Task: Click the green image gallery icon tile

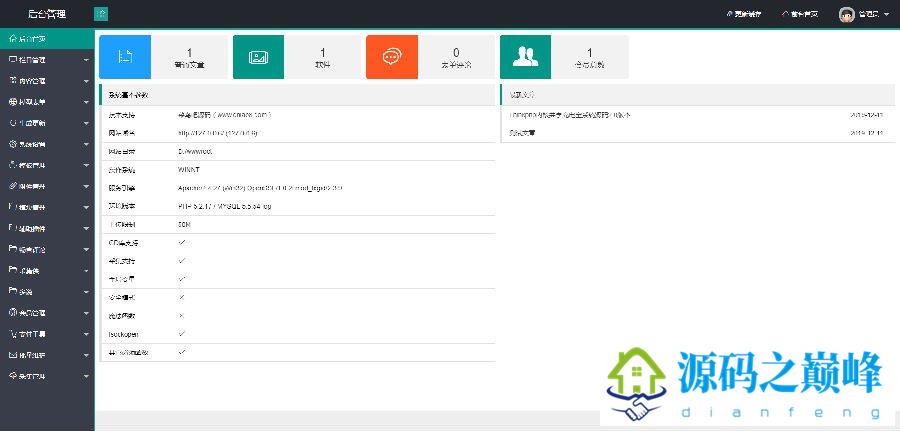Action: [x=258, y=57]
